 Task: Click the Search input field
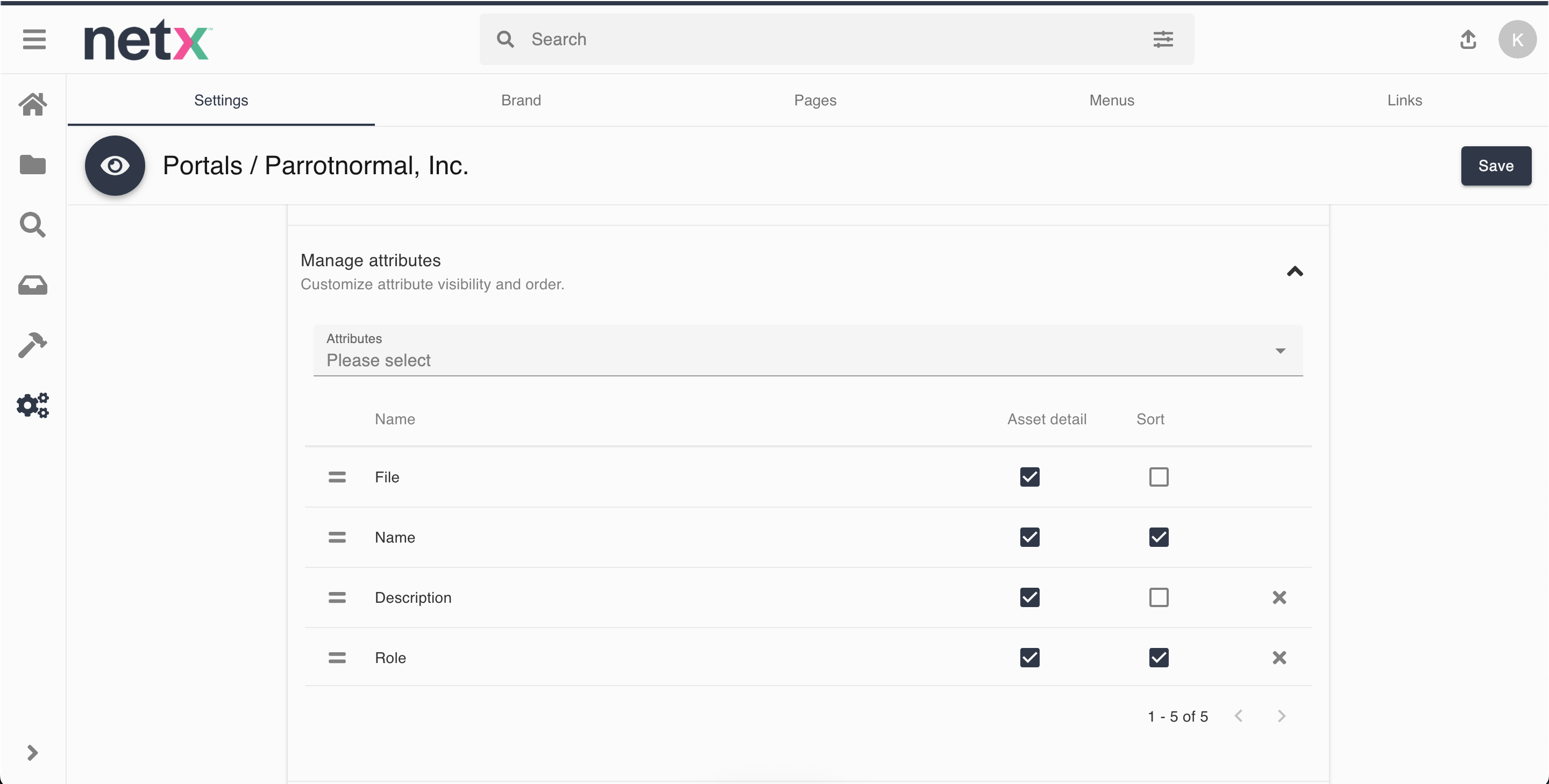coord(830,40)
